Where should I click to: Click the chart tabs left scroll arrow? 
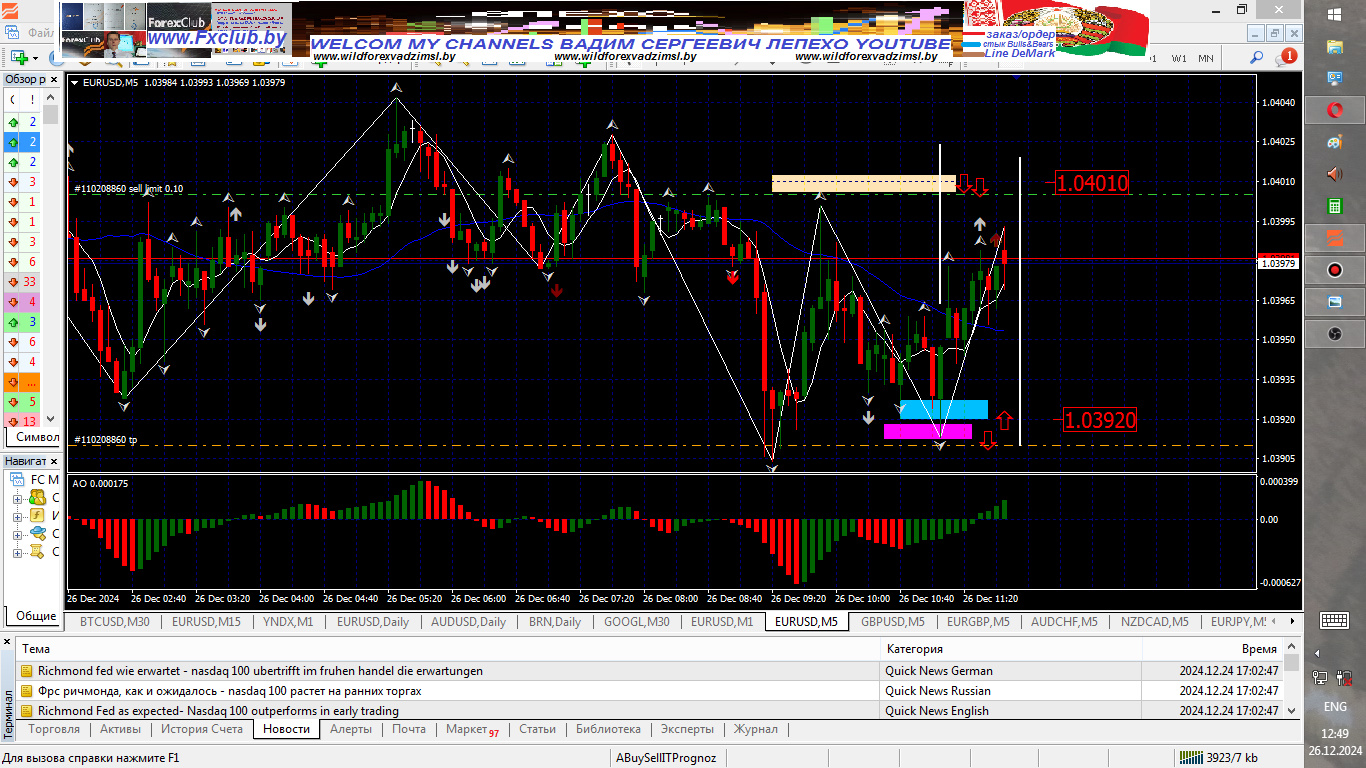click(1275, 621)
